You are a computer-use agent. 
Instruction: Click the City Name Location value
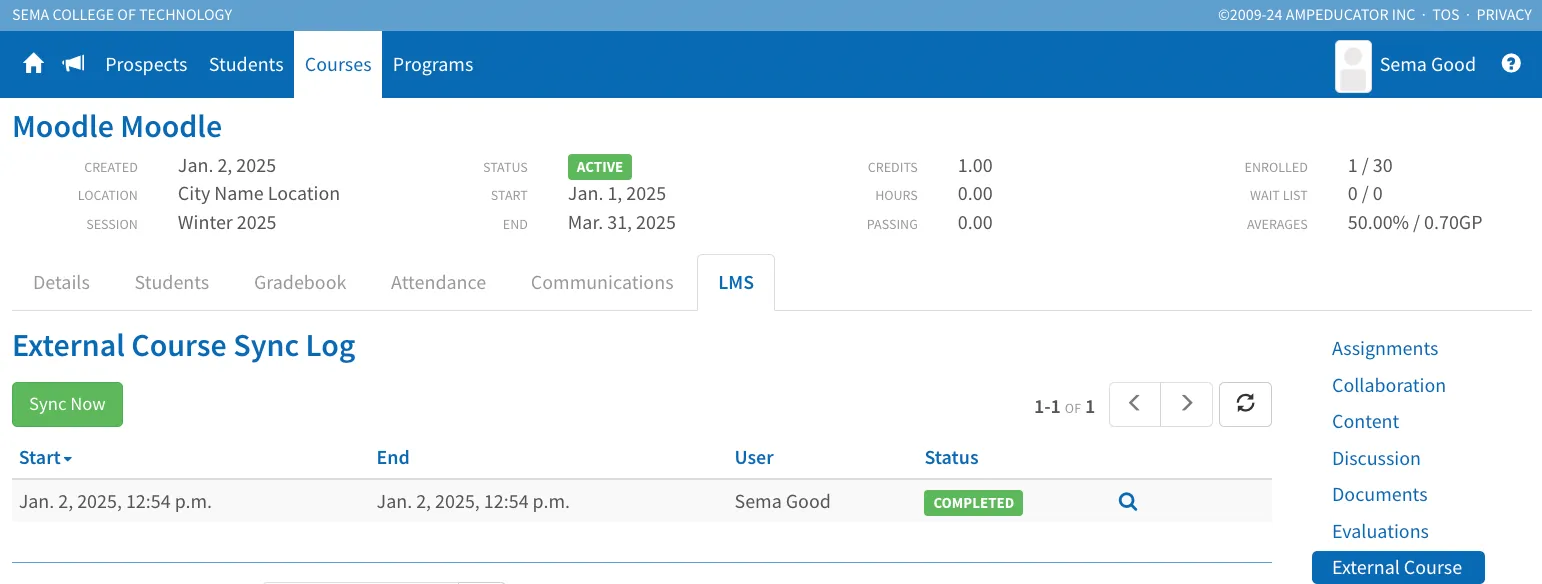tap(259, 194)
